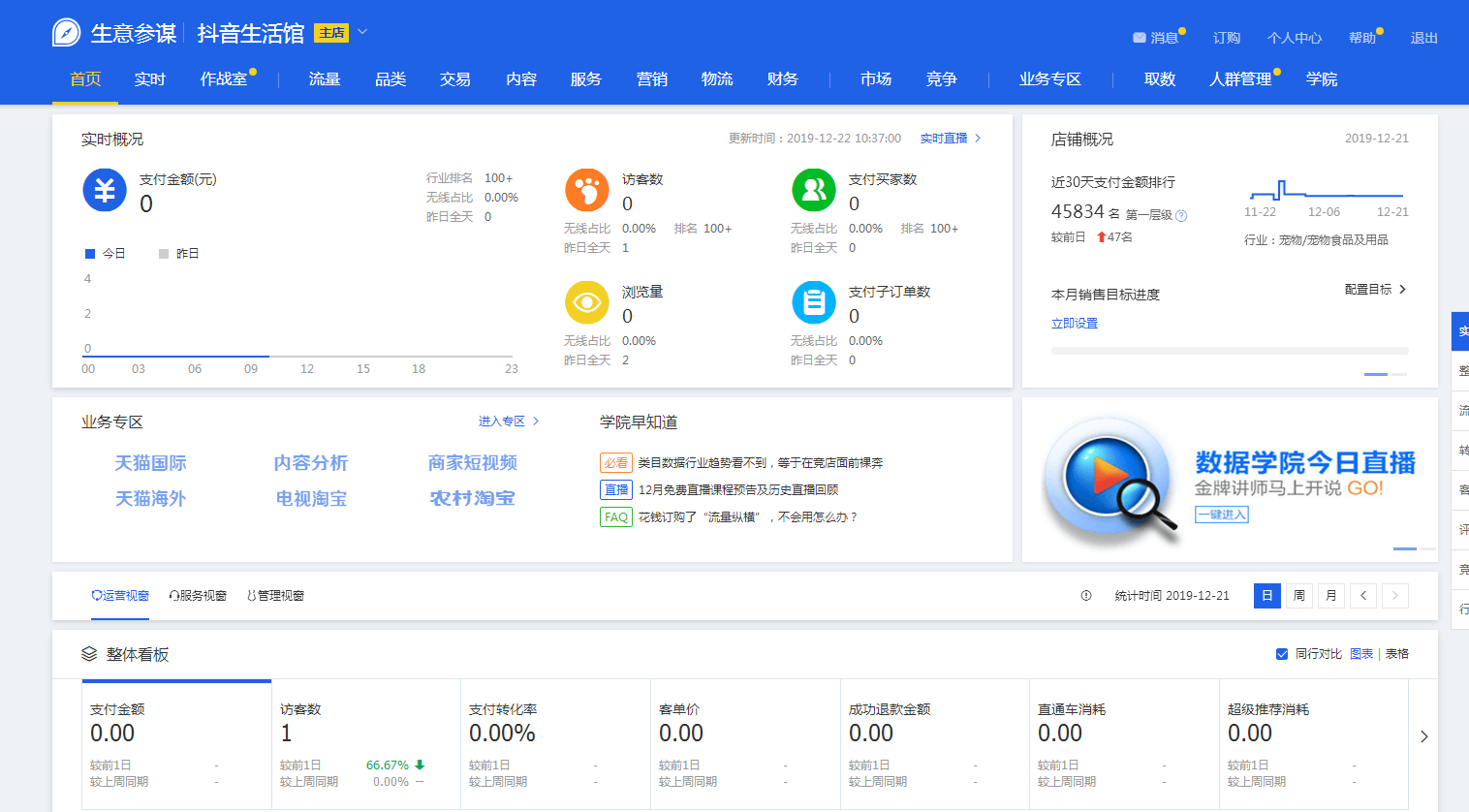Viewport: 1469px width, 812px height.
Task: Click the 数据学院今日直播 banner
Action: click(1229, 481)
